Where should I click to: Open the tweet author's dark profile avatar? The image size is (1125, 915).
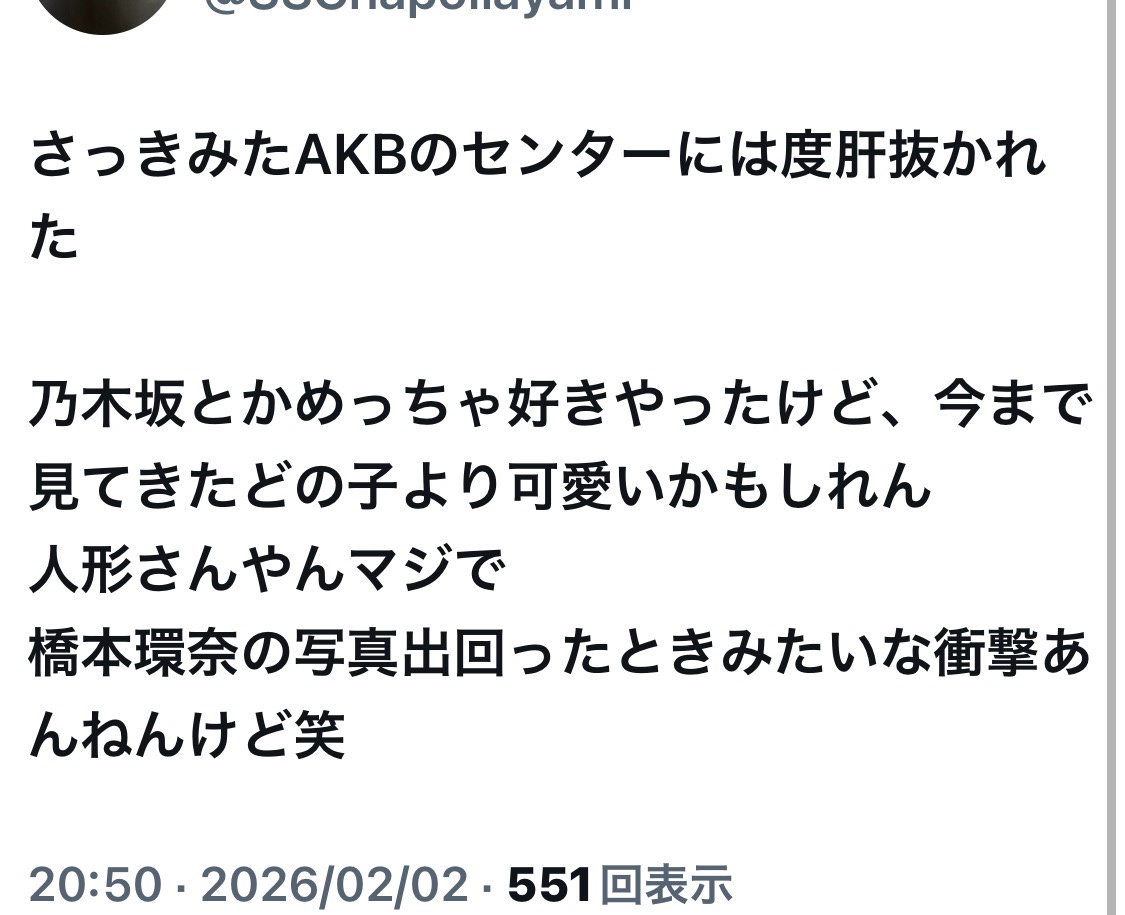(105, 12)
